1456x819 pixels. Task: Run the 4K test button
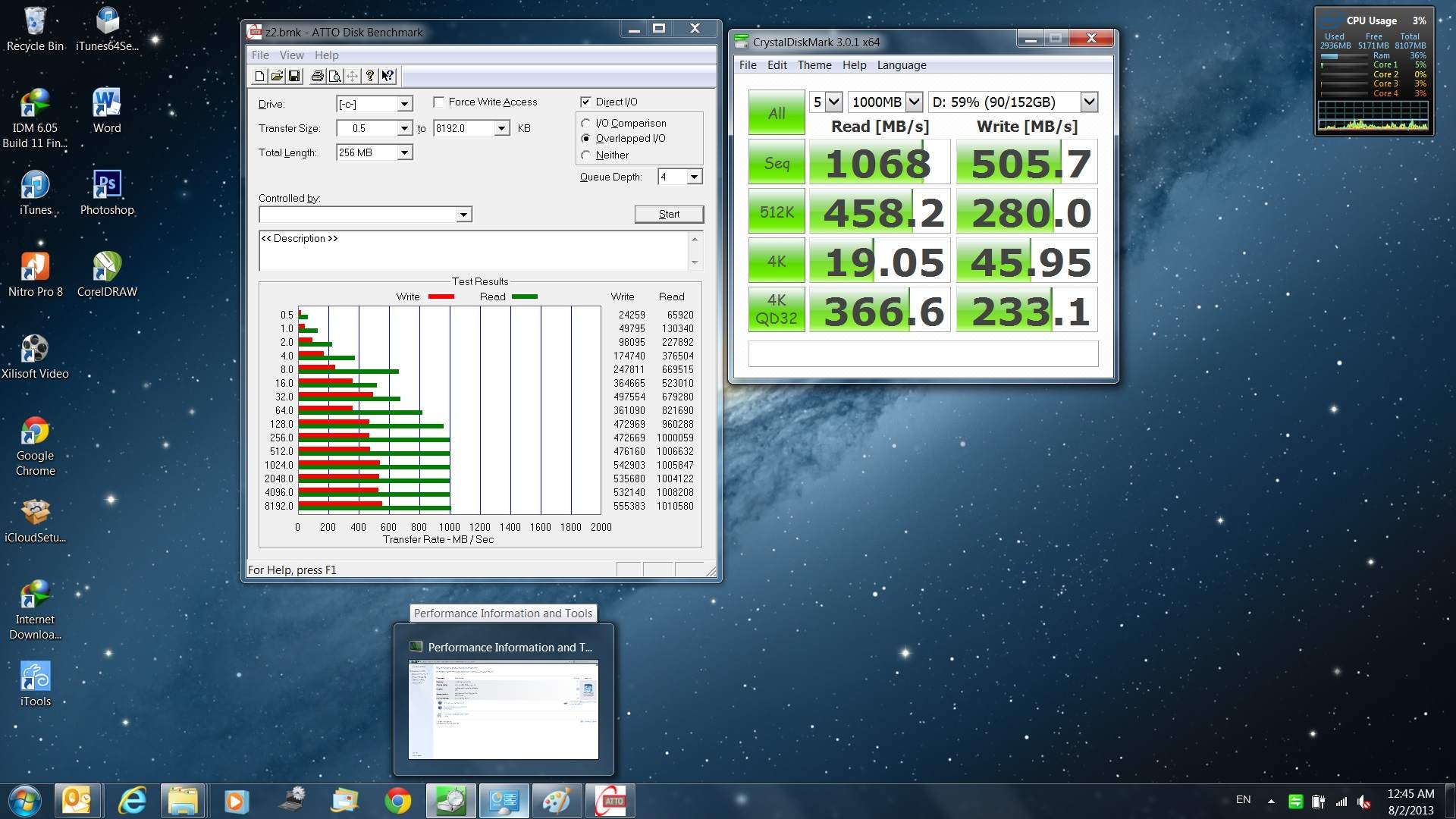(x=777, y=261)
